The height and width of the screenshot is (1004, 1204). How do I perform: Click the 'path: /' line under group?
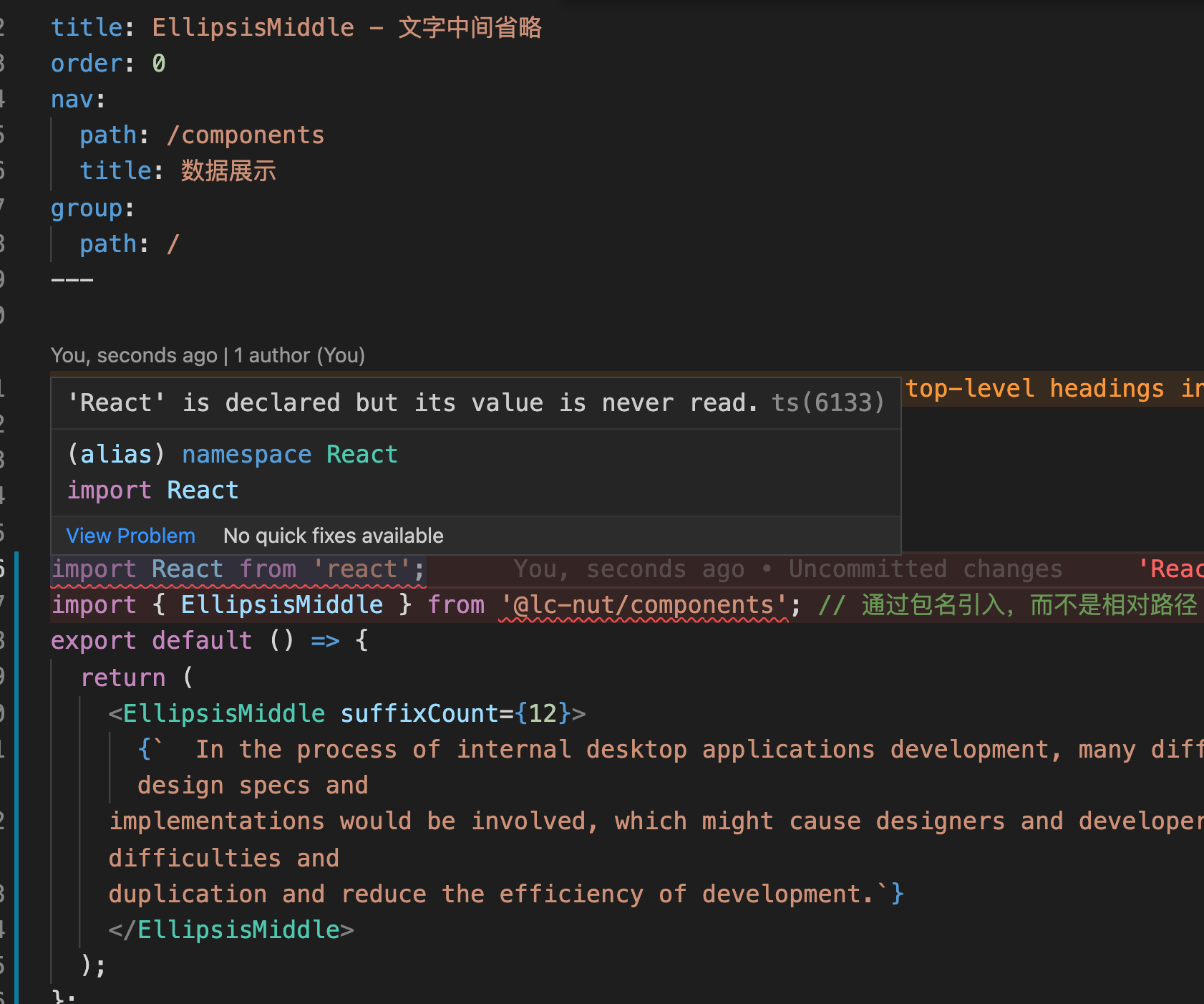coord(130,243)
